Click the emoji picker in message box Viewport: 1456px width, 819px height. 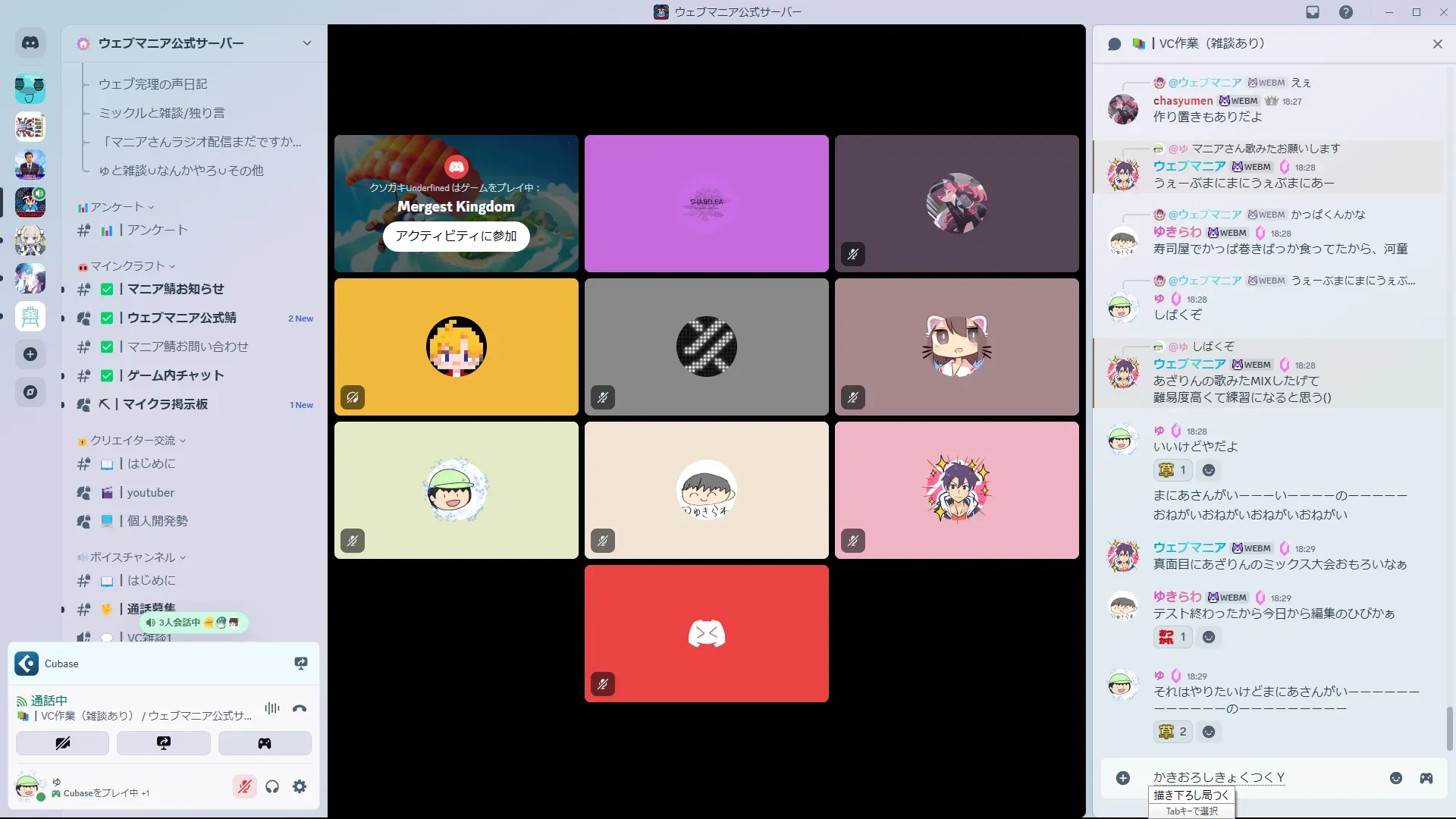tap(1396, 778)
